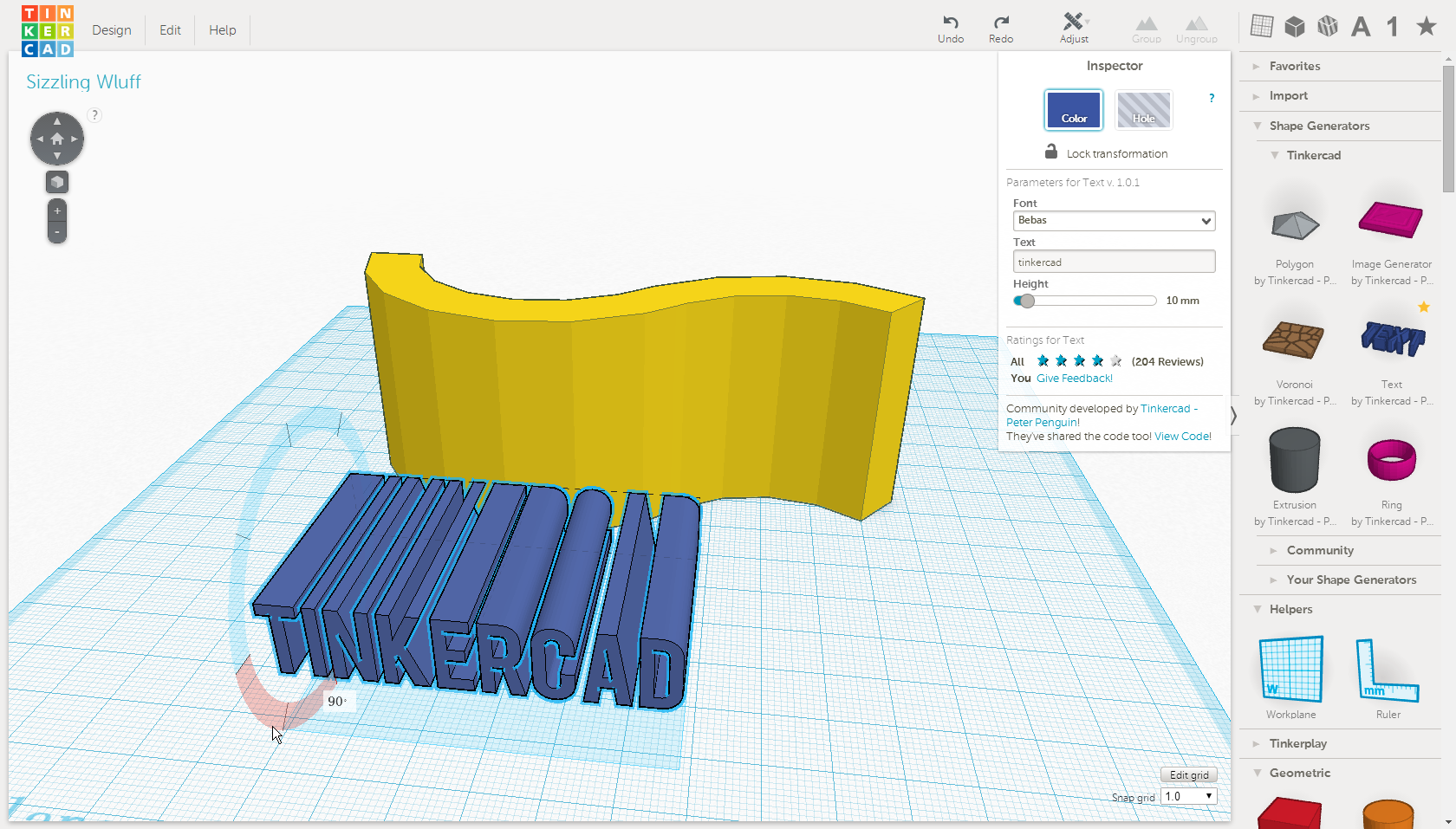The image size is (1456, 829).
Task: Open the Favorites star shapes panel
Action: 1425,26
